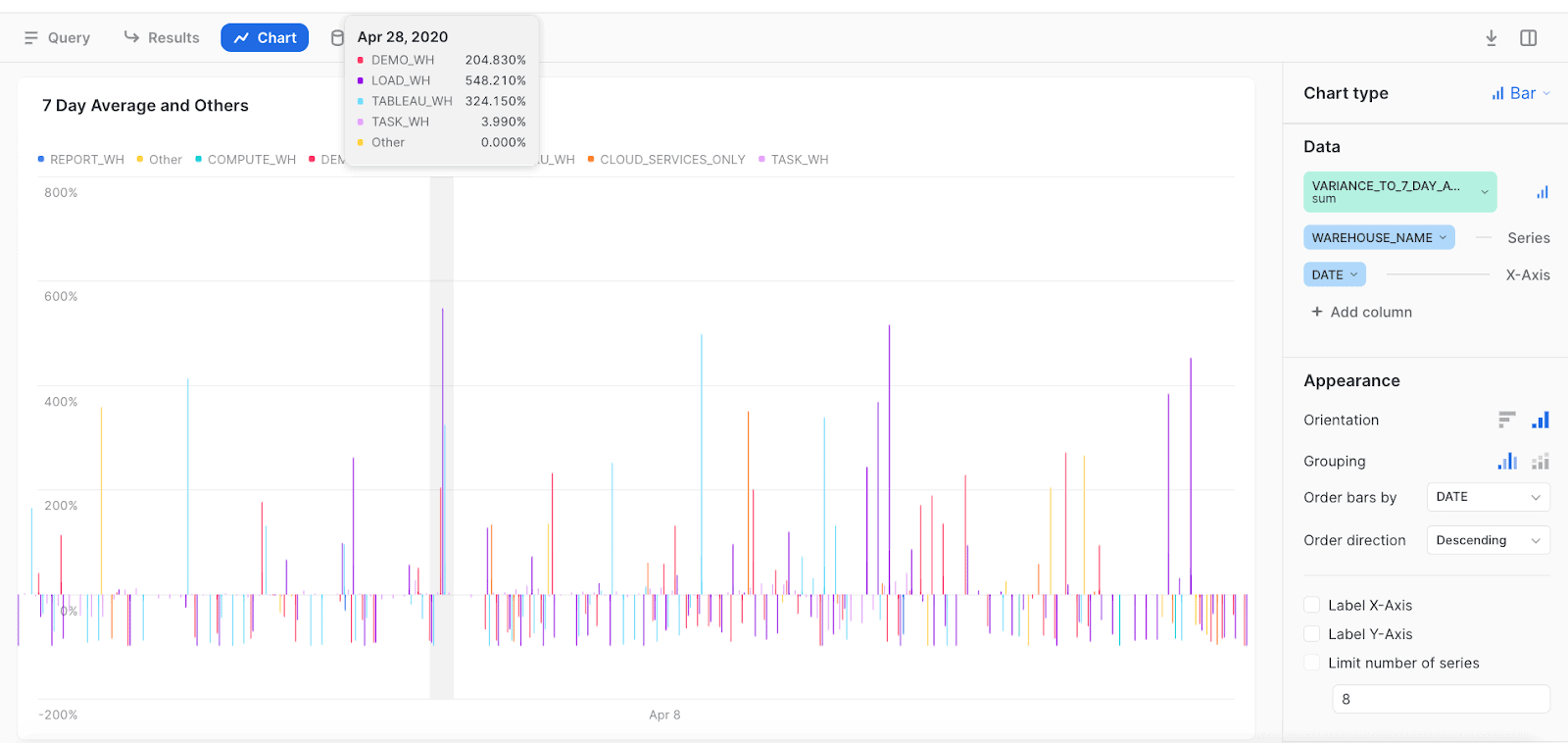
Task: Enable the Label Y-Axis checkbox
Action: pyautogui.click(x=1311, y=633)
